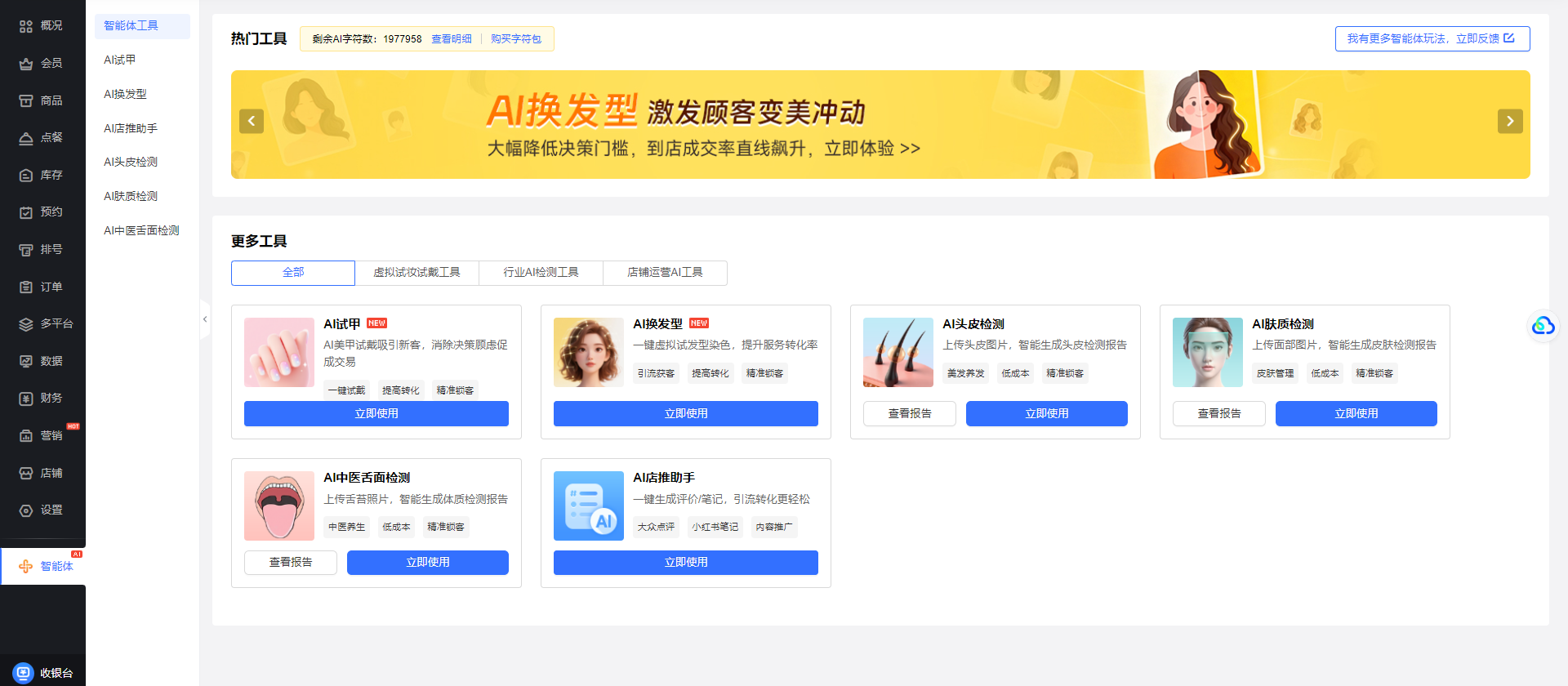This screenshot has height=686, width=1568.
Task: Click the AI试甲 nail thumbnail
Action: [x=279, y=353]
